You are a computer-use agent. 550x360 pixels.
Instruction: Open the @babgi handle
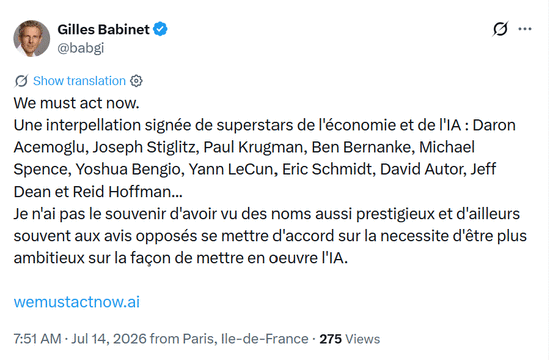(81, 48)
